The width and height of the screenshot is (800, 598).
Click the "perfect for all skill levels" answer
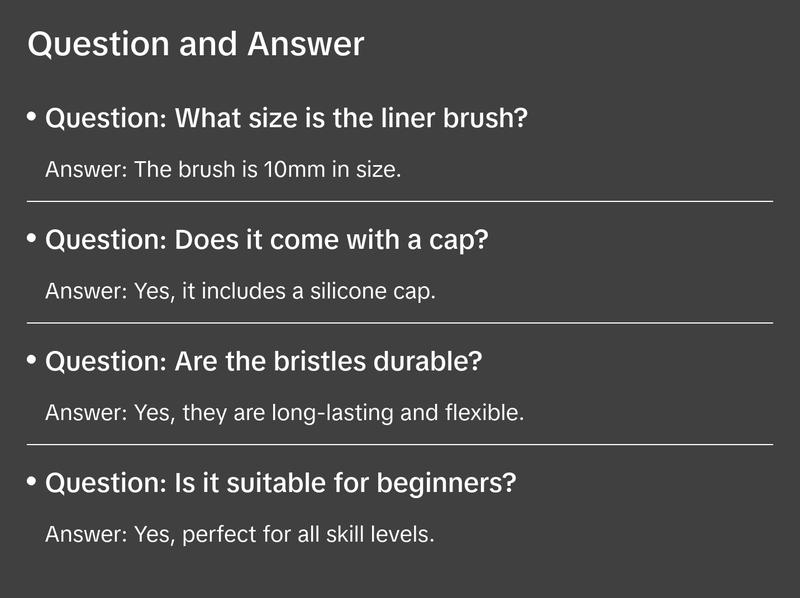[x=240, y=534]
